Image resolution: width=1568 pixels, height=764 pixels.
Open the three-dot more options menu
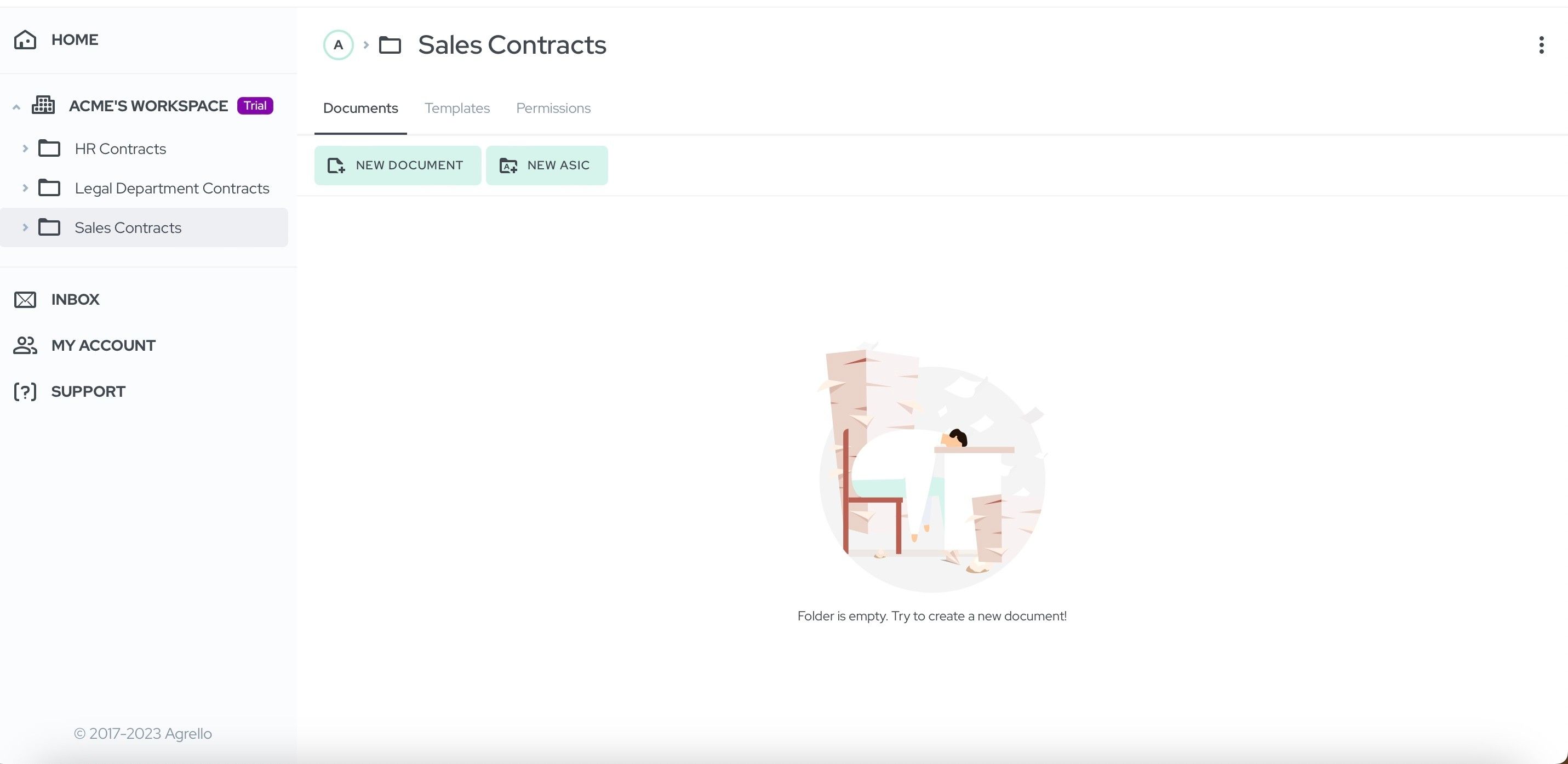point(1541,45)
